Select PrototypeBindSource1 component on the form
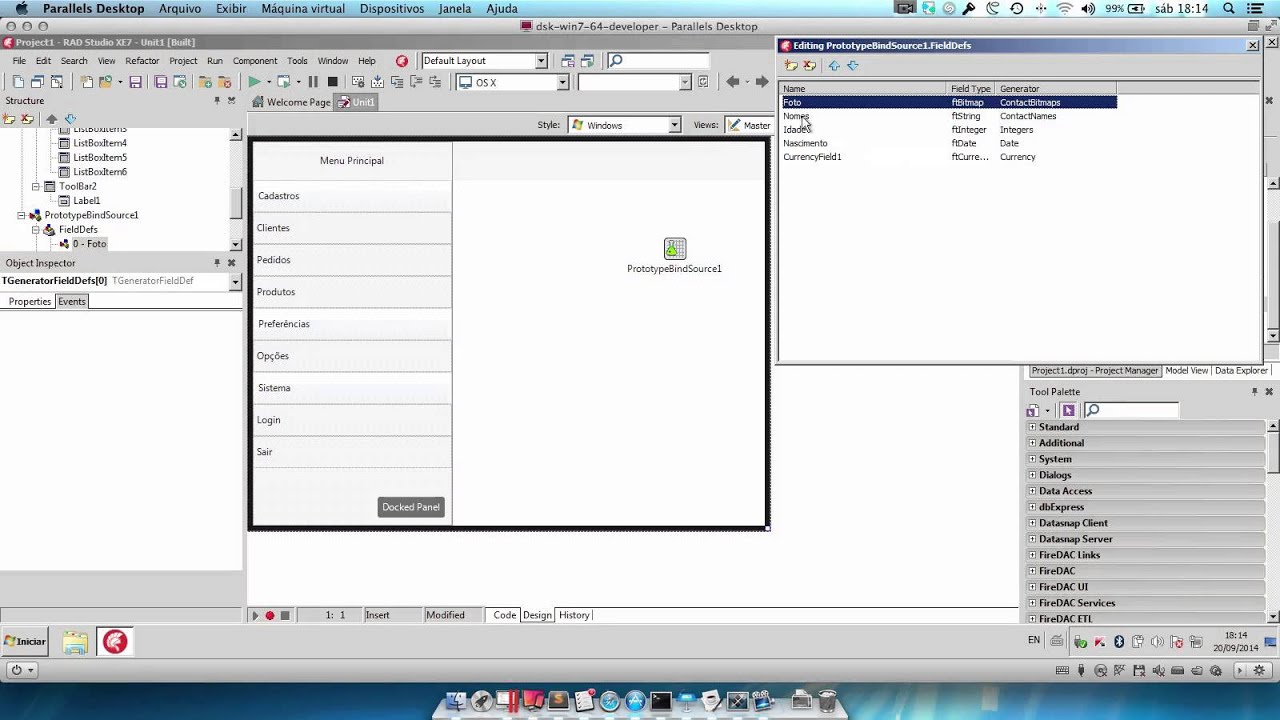 tap(675, 248)
